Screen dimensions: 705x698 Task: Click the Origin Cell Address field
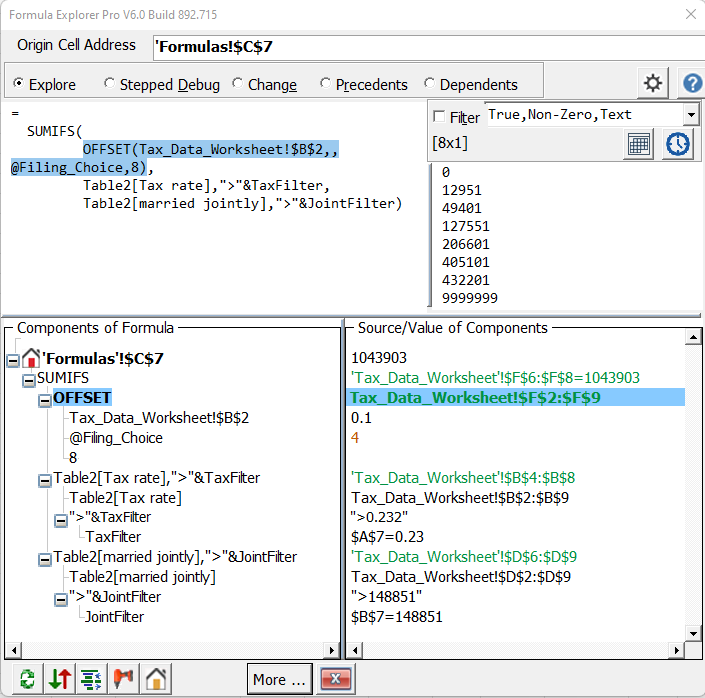428,47
